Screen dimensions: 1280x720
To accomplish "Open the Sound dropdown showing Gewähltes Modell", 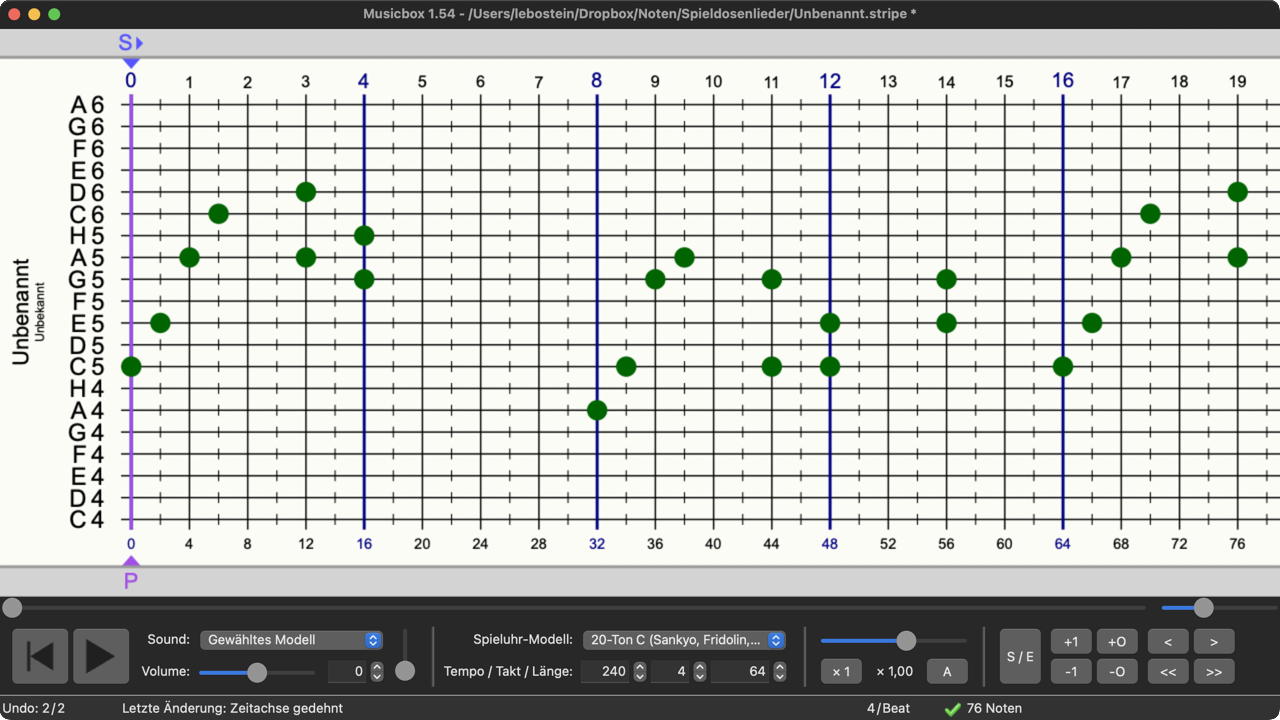I will (x=291, y=640).
